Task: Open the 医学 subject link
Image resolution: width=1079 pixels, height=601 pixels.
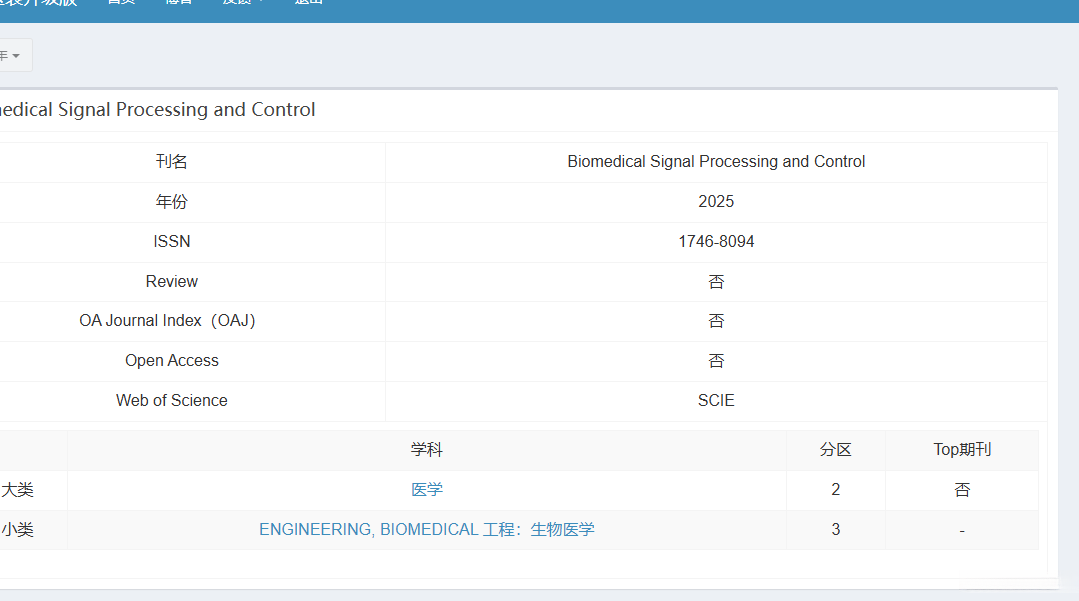Action: (x=427, y=490)
